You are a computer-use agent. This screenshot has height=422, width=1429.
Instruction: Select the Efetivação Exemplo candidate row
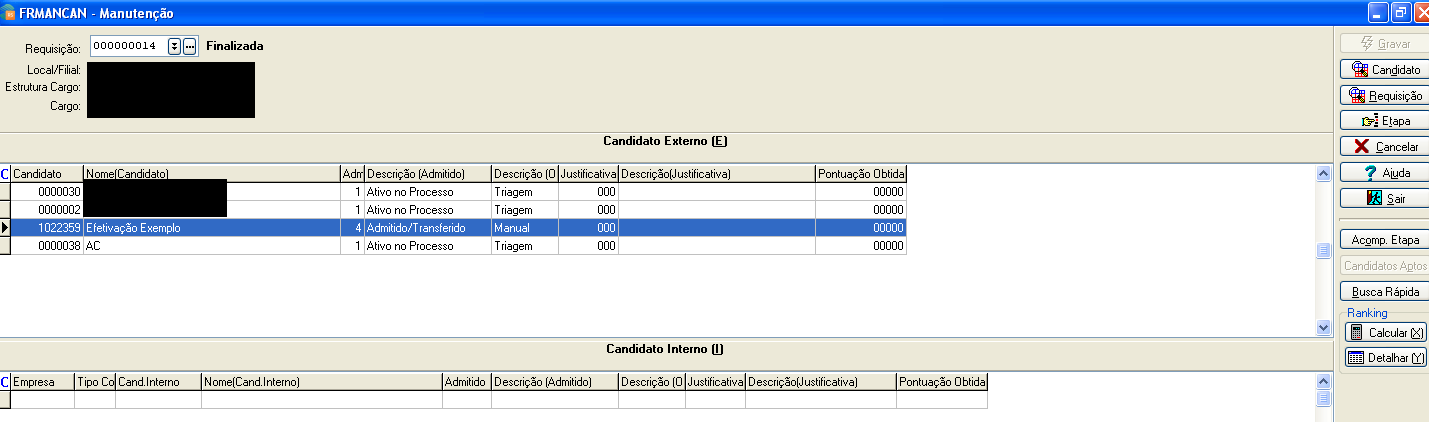(x=210, y=228)
